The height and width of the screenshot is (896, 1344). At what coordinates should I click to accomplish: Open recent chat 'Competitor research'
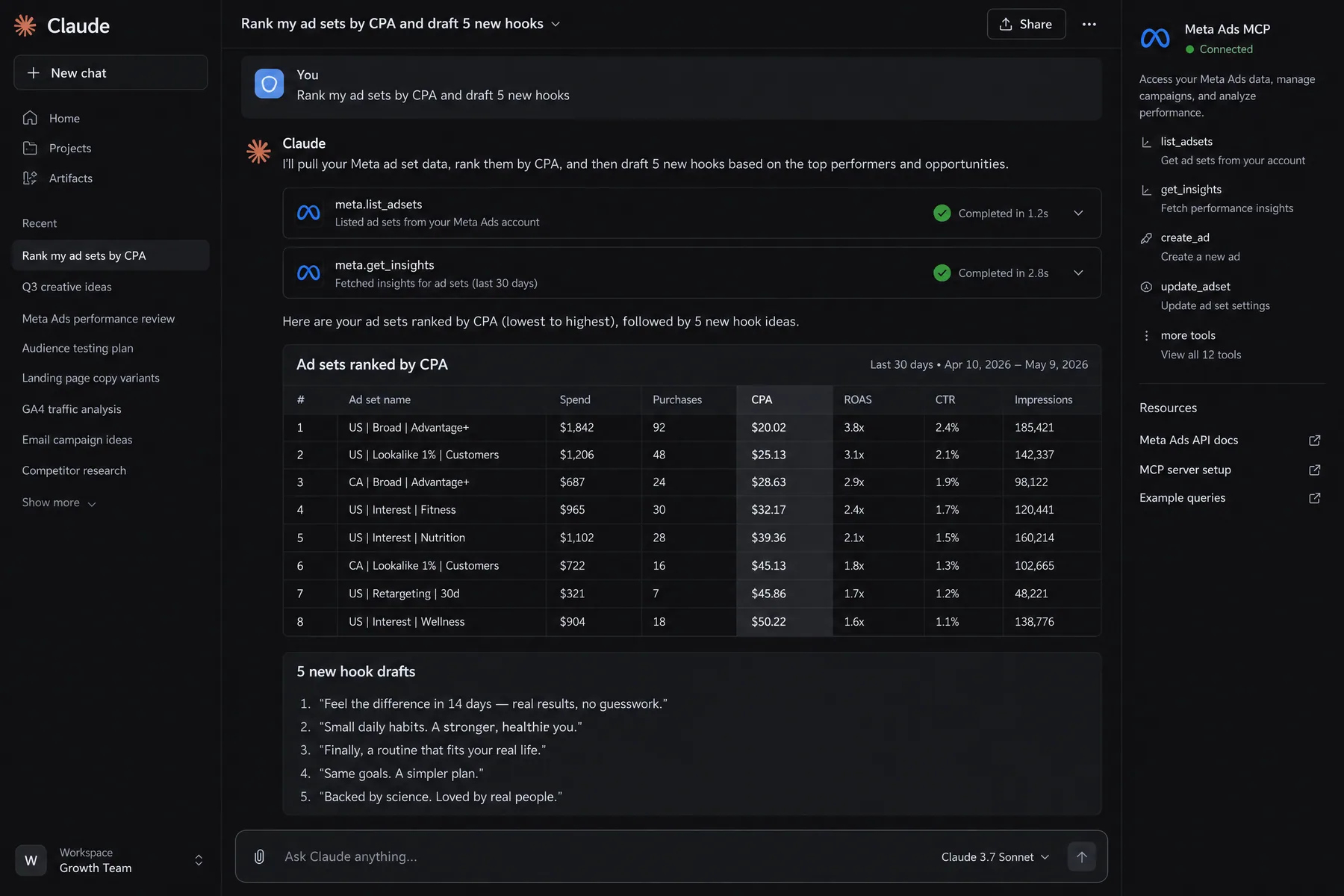click(x=74, y=470)
